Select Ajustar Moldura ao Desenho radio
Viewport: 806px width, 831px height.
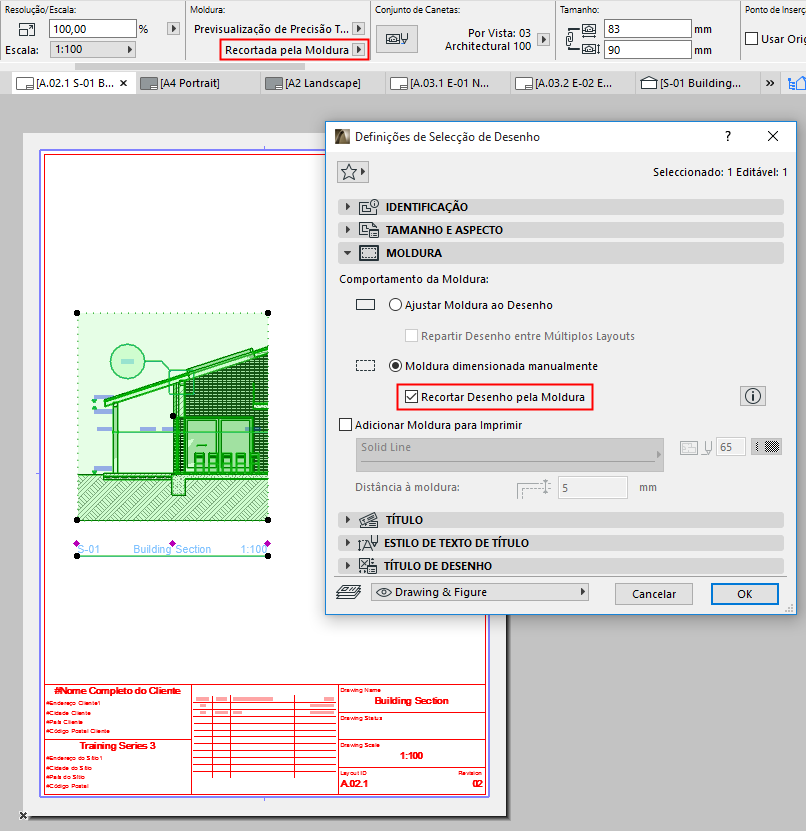395,305
